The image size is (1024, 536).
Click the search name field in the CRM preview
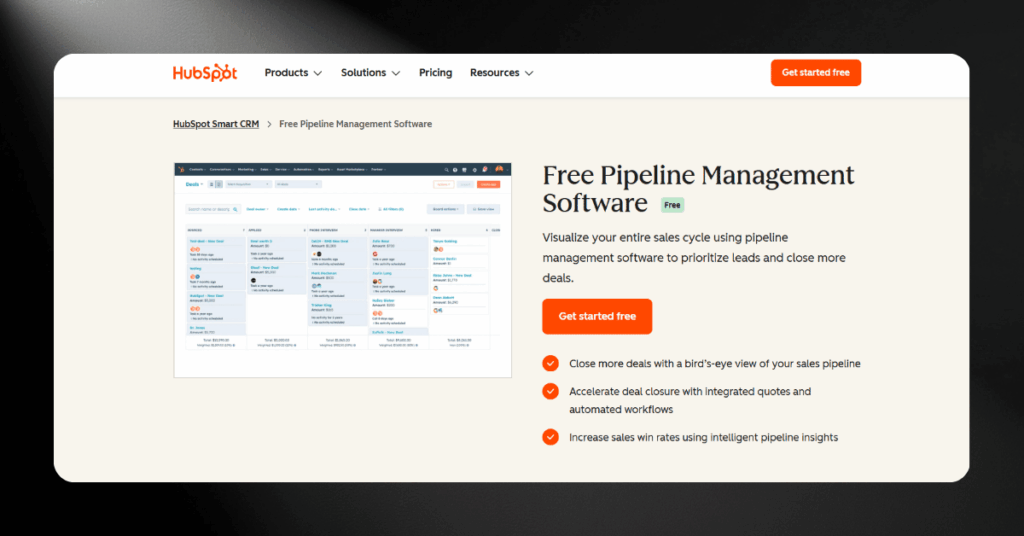(x=213, y=209)
